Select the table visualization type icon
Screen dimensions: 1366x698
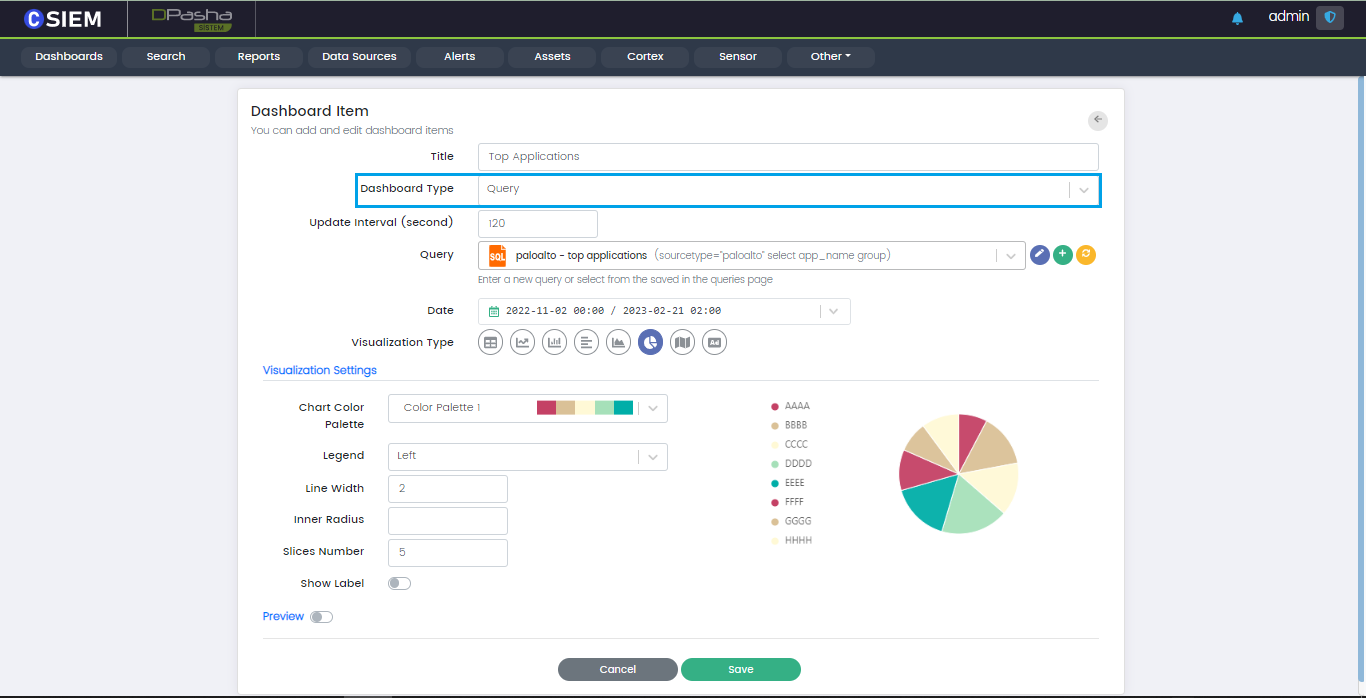pos(490,343)
